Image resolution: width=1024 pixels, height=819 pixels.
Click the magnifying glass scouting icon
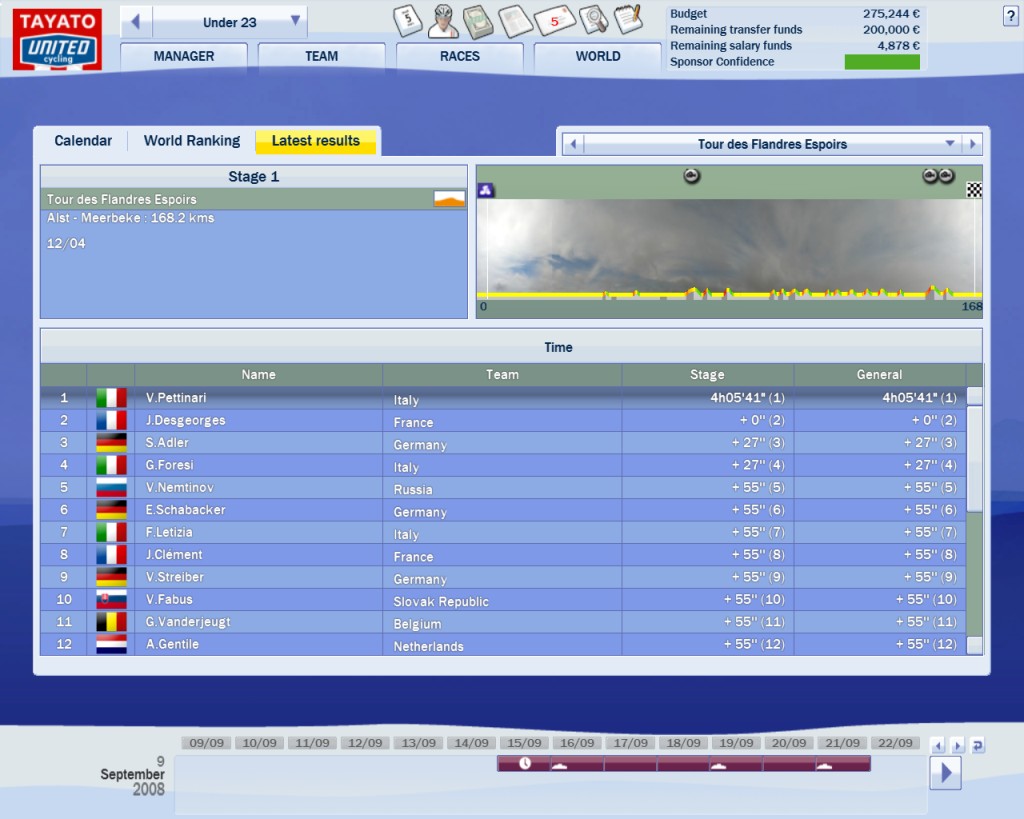[x=593, y=18]
